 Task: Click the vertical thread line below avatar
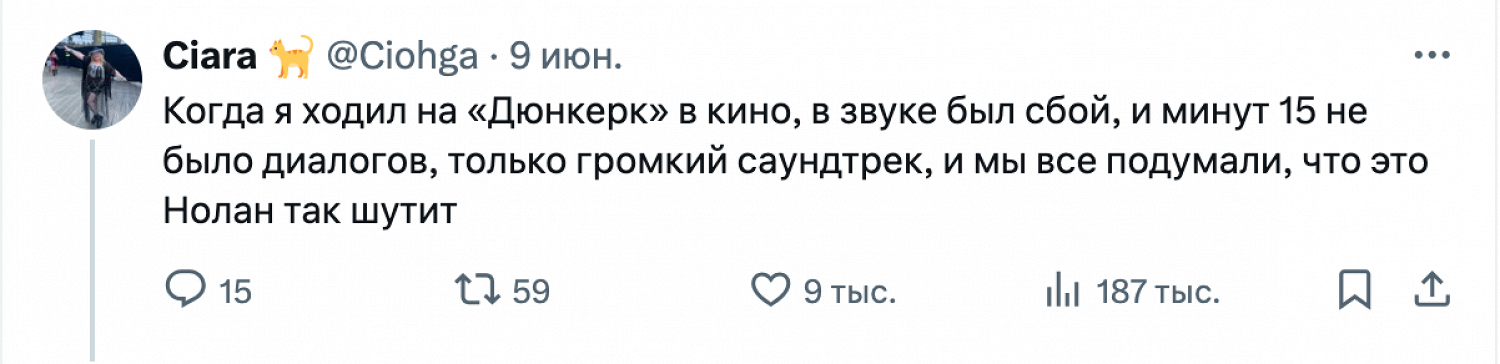click(x=92, y=250)
